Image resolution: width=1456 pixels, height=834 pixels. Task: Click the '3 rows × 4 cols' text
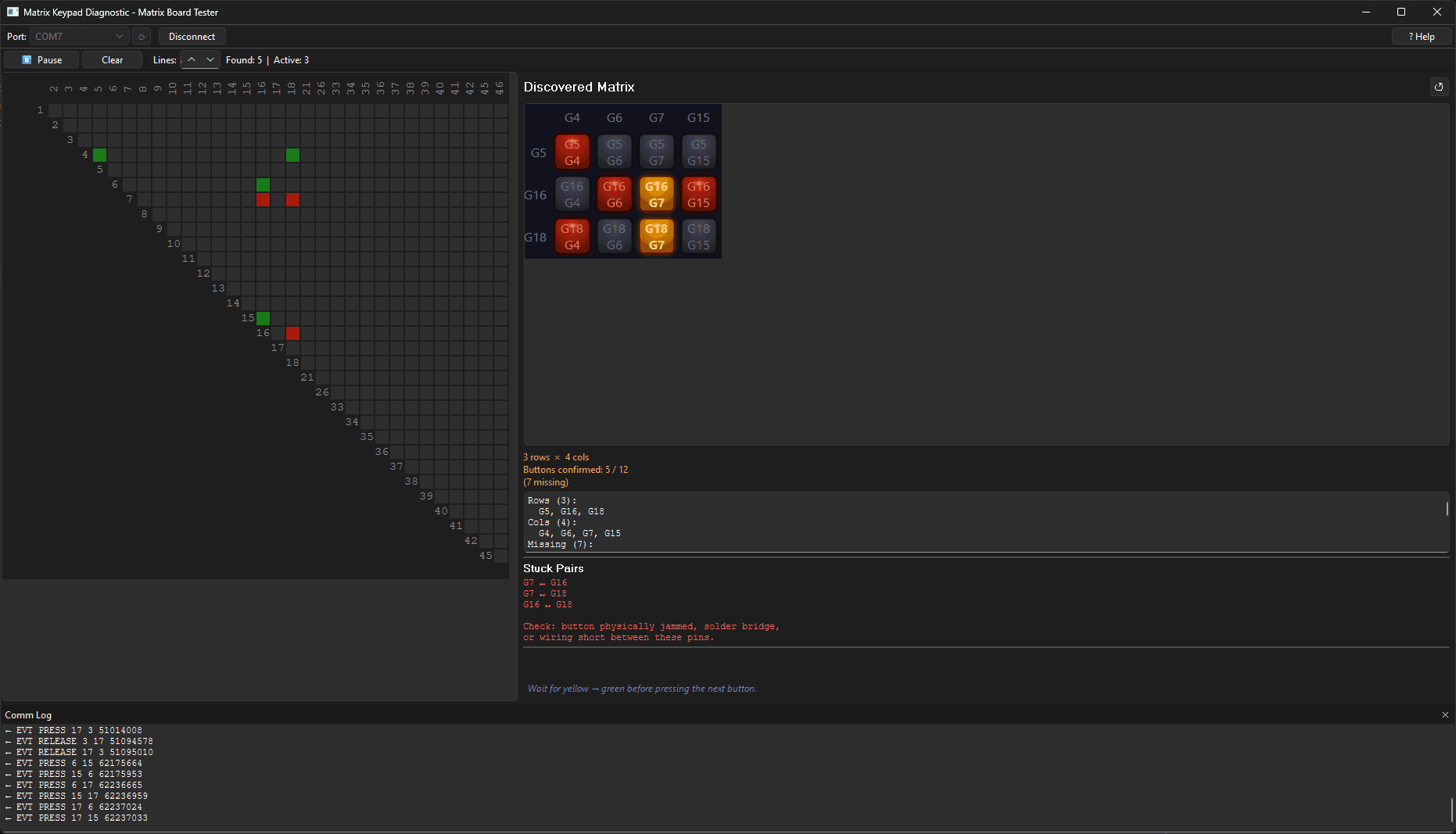click(556, 457)
